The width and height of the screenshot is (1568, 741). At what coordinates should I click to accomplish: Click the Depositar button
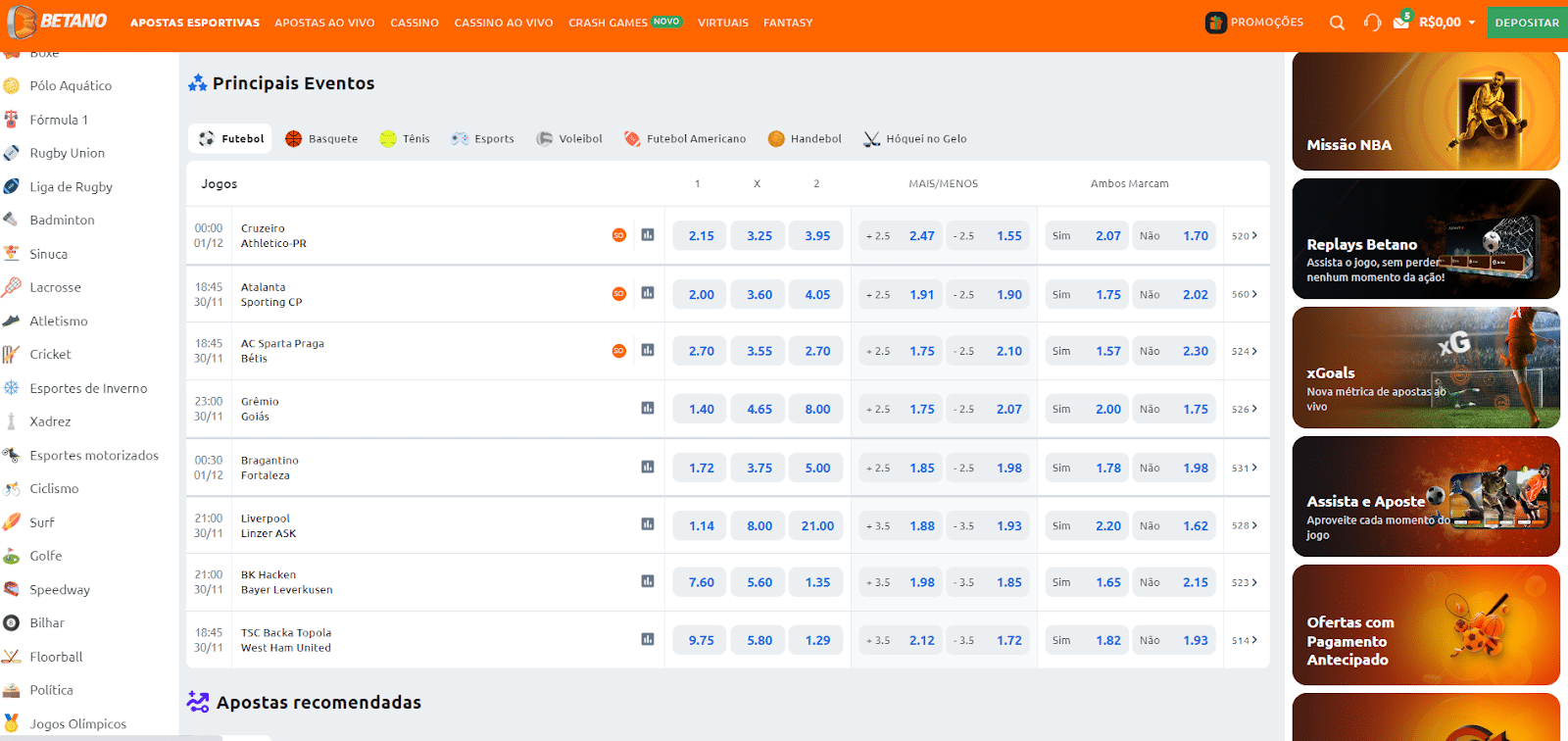pos(1527,23)
